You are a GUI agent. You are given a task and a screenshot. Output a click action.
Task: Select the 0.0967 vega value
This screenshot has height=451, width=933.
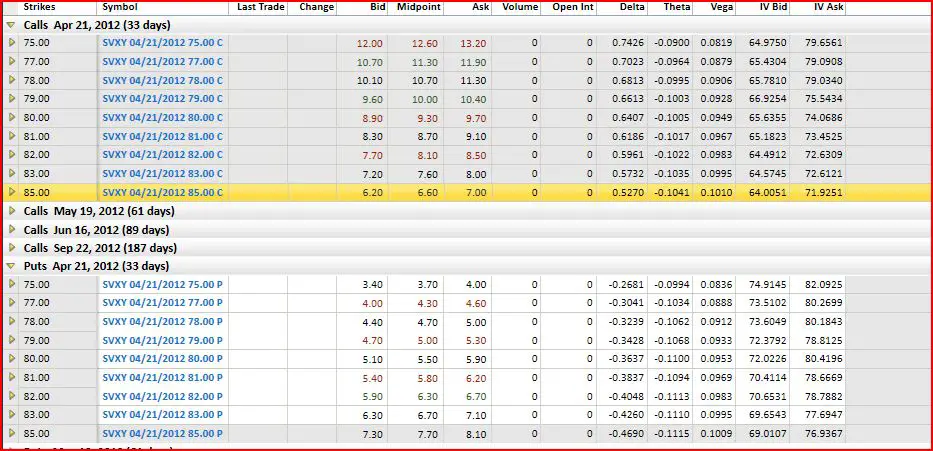click(x=716, y=136)
